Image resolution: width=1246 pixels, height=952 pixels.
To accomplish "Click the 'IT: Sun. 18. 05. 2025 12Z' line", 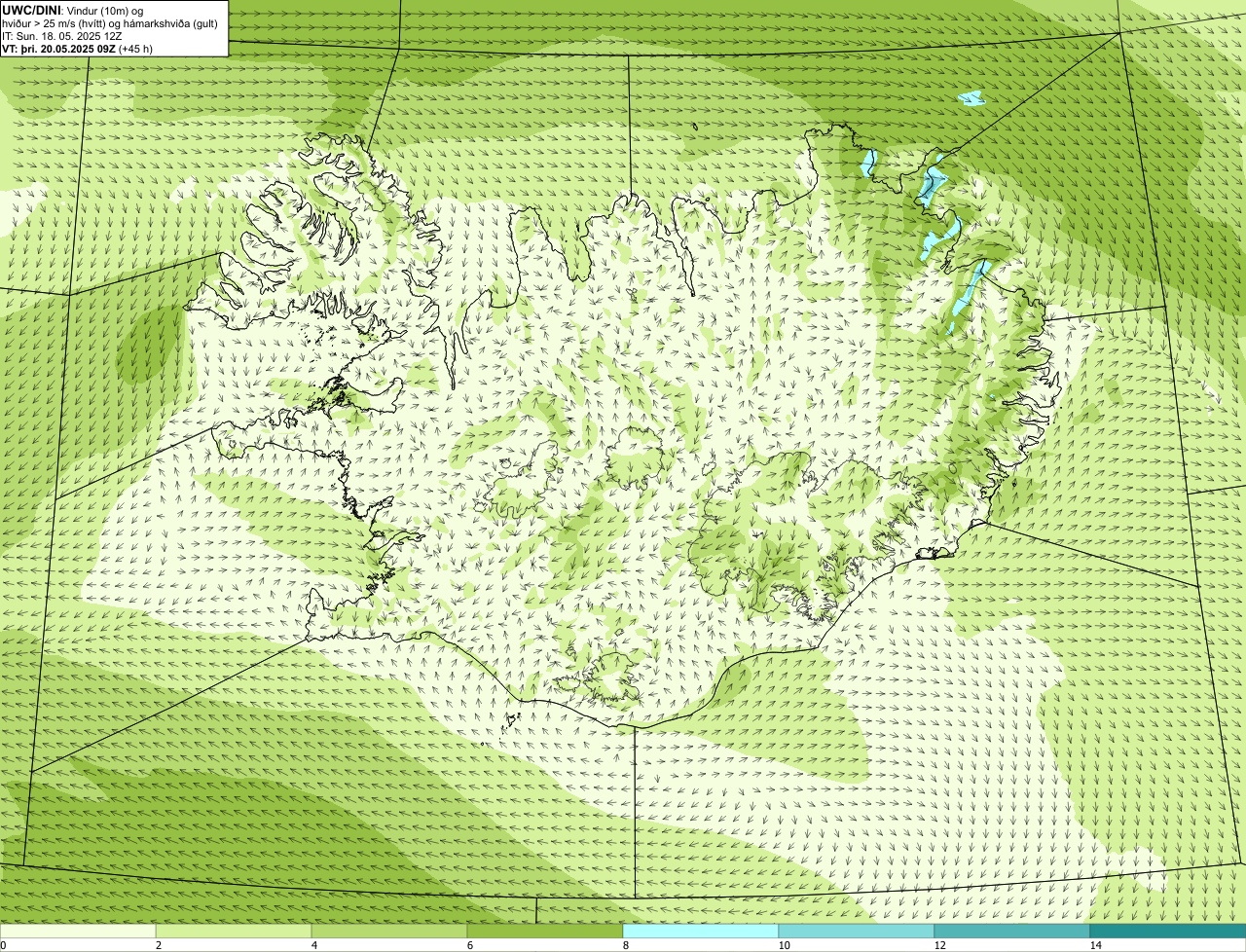I will click(61, 35).
